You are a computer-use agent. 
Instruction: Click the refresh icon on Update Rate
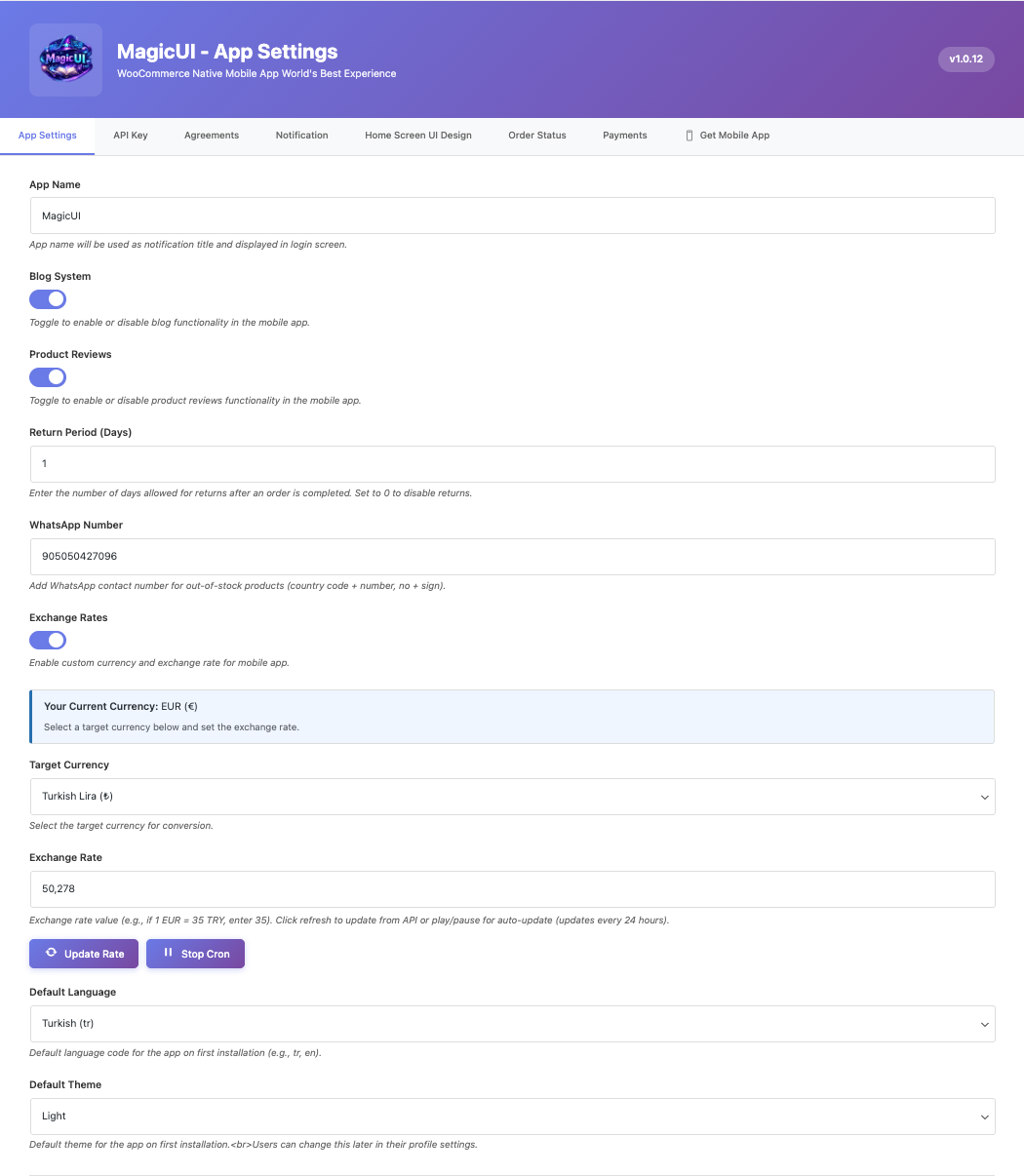click(52, 953)
